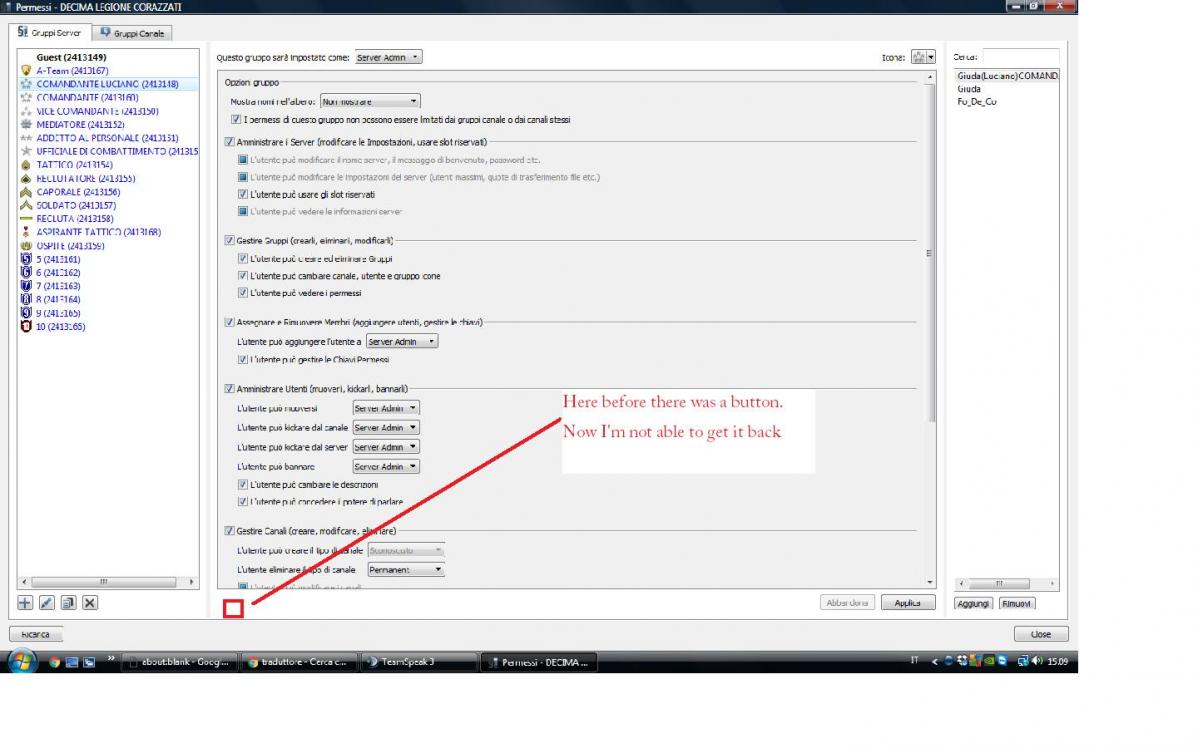Toggle L'utente può vedere i permessi checkbox
1198x748 pixels.
243,293
